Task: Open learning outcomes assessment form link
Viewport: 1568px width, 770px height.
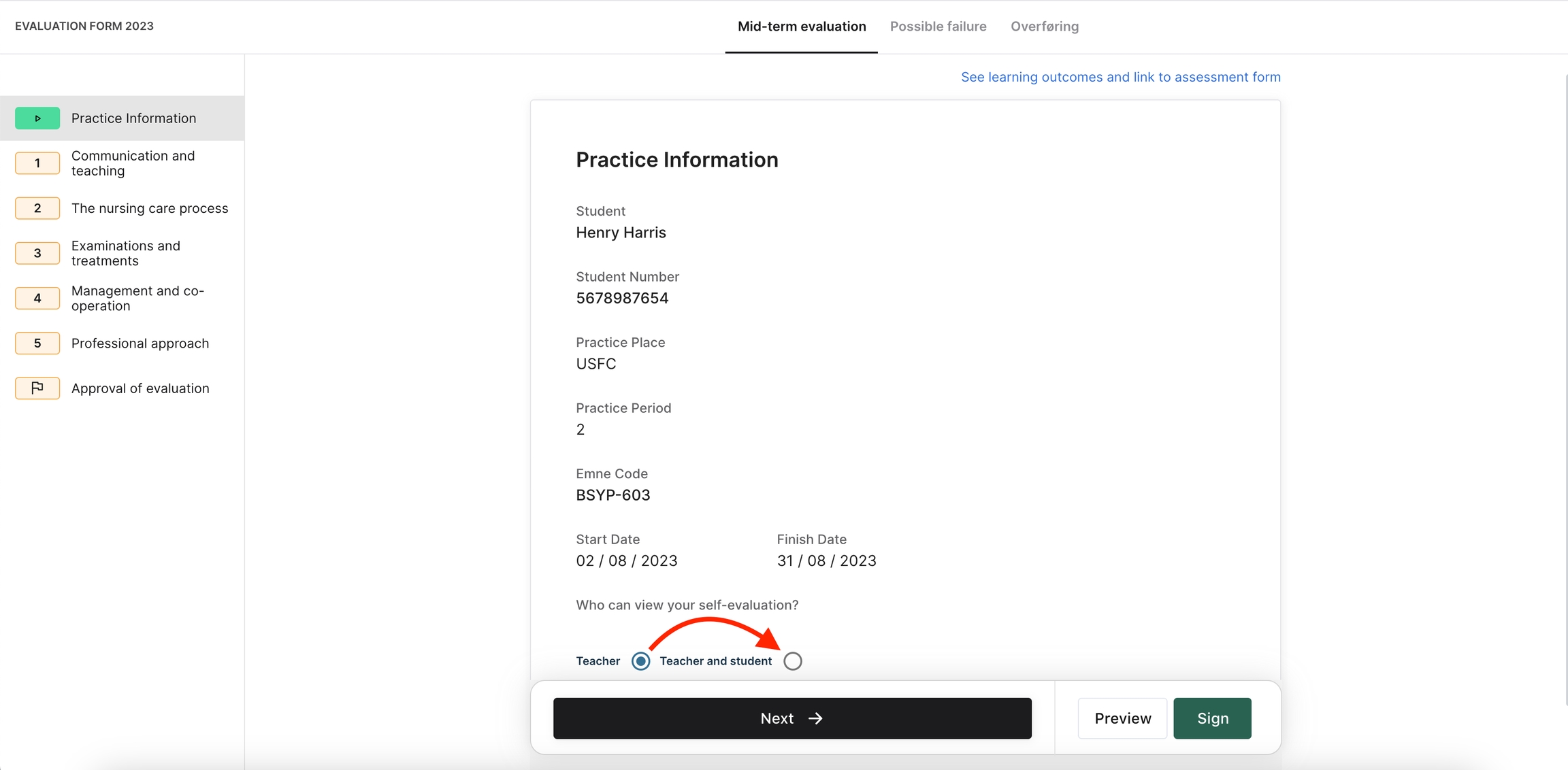Action: tap(1120, 77)
